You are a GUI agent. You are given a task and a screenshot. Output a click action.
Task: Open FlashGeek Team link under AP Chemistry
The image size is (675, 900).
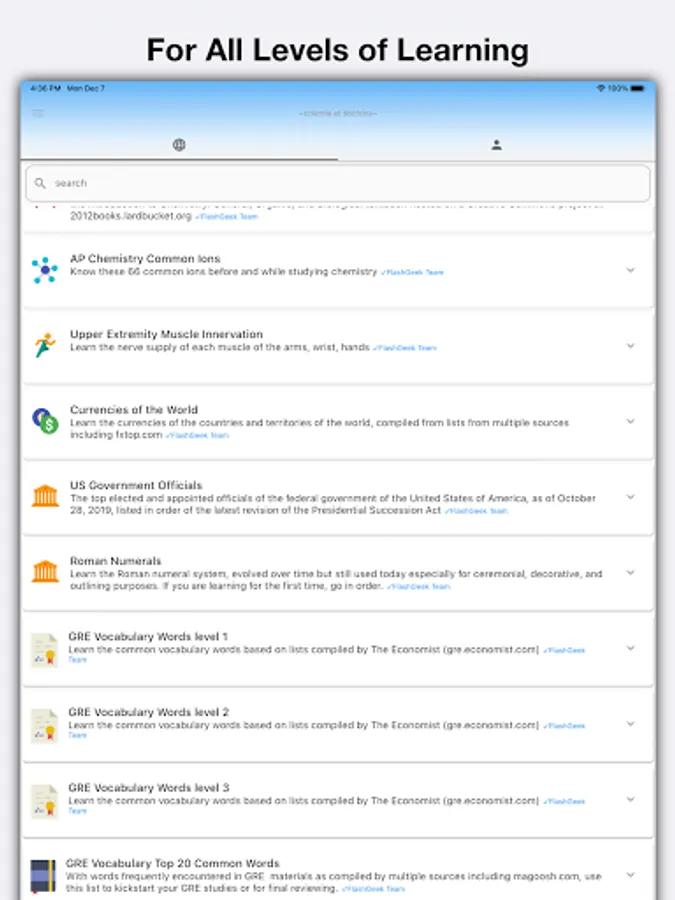(412, 273)
